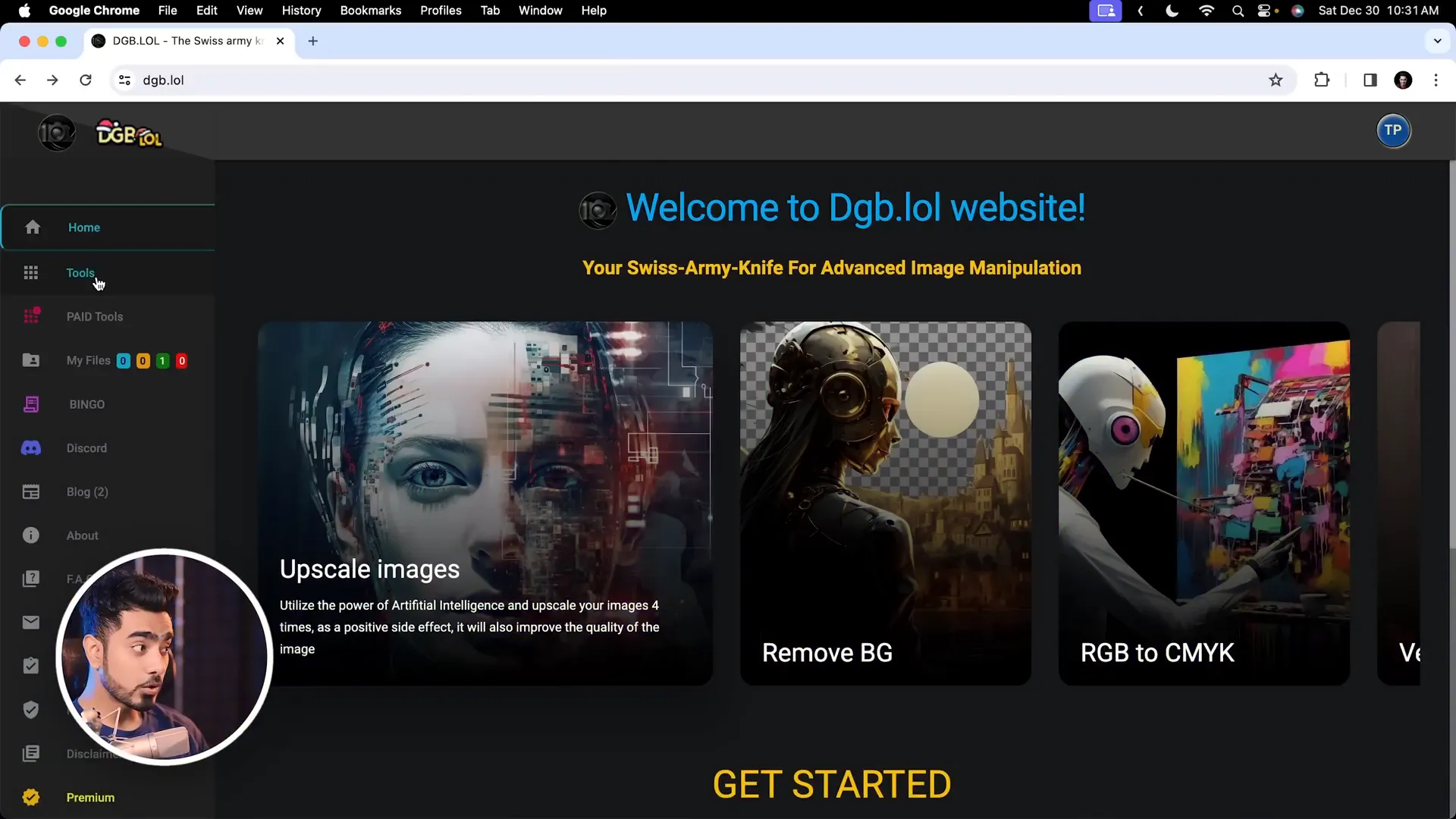This screenshot has height=819, width=1456.
Task: Open the TP user avatar menu
Action: pyautogui.click(x=1393, y=130)
